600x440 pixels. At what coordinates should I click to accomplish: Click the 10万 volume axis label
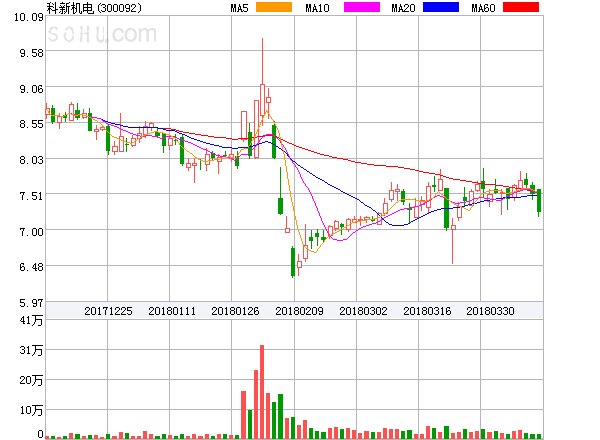coord(31,410)
